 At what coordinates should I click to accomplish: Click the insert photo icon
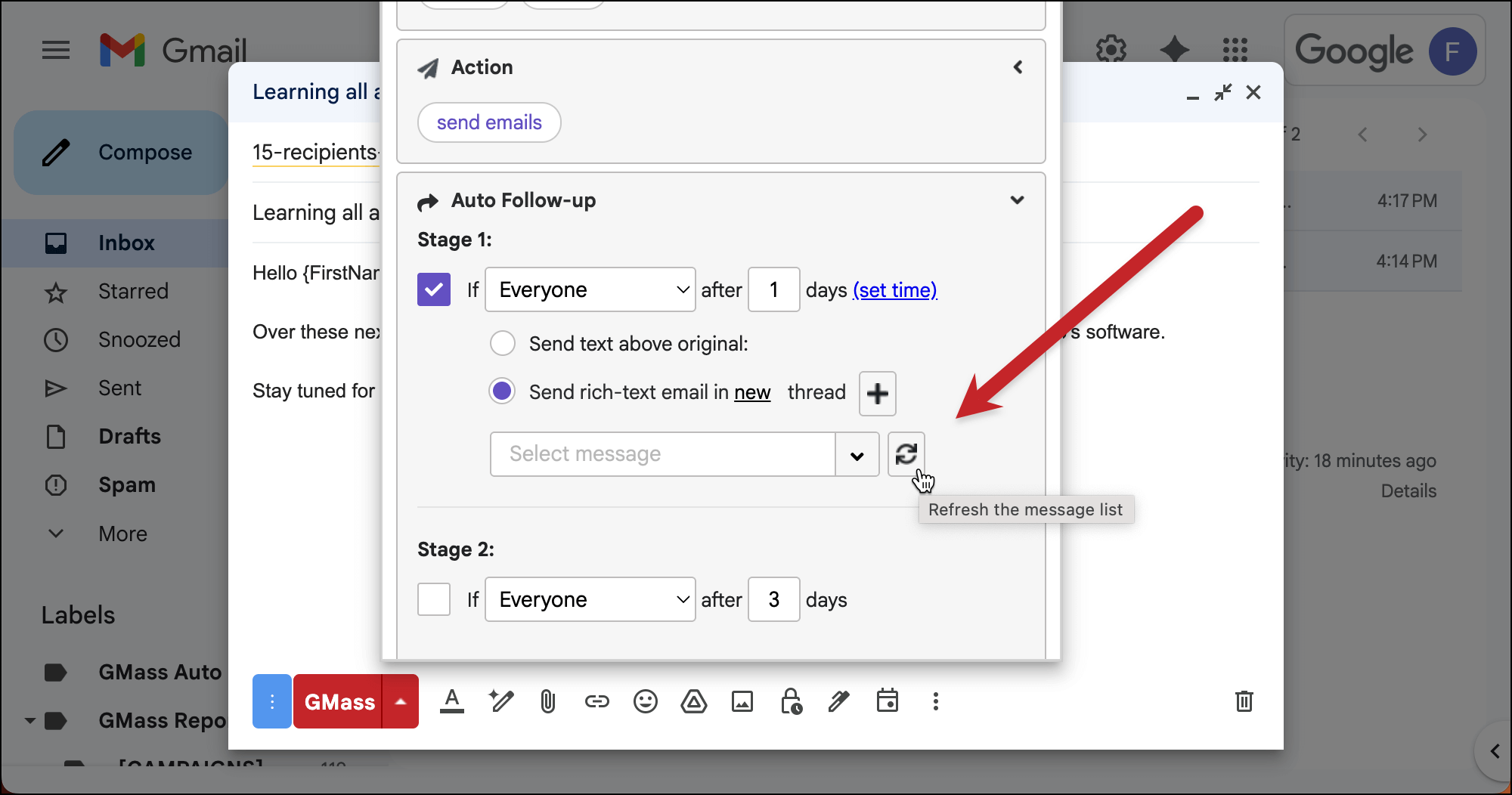(x=742, y=702)
